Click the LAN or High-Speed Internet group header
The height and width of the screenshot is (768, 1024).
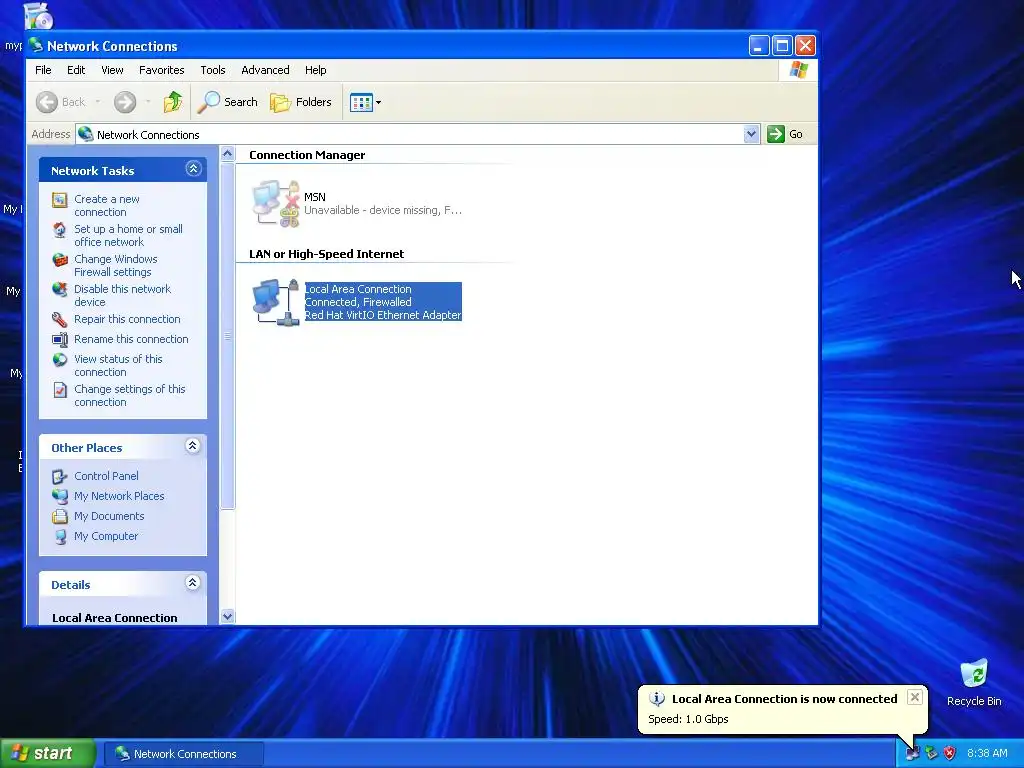(x=326, y=254)
